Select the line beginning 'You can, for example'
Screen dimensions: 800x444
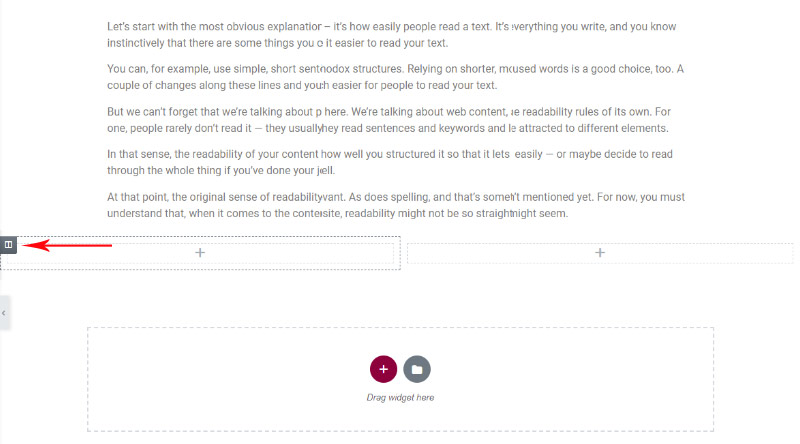[395, 69]
